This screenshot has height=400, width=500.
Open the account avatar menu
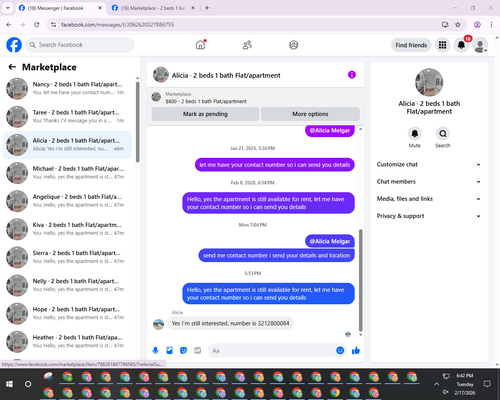click(x=480, y=45)
